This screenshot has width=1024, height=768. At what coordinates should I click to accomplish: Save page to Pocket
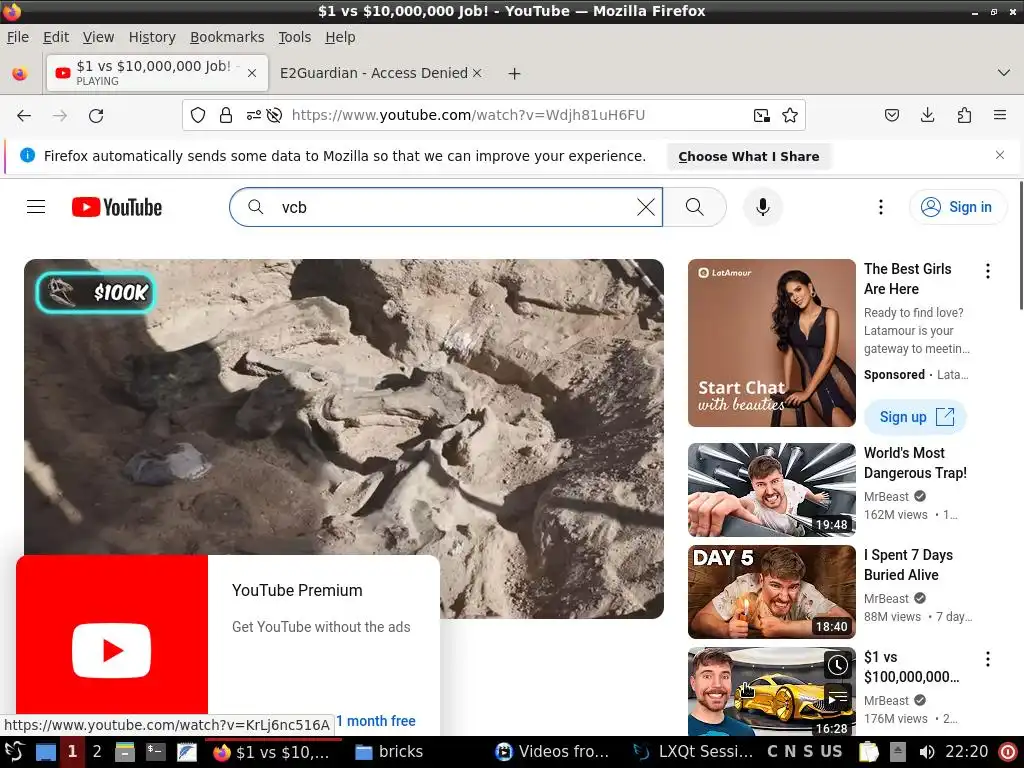point(892,116)
